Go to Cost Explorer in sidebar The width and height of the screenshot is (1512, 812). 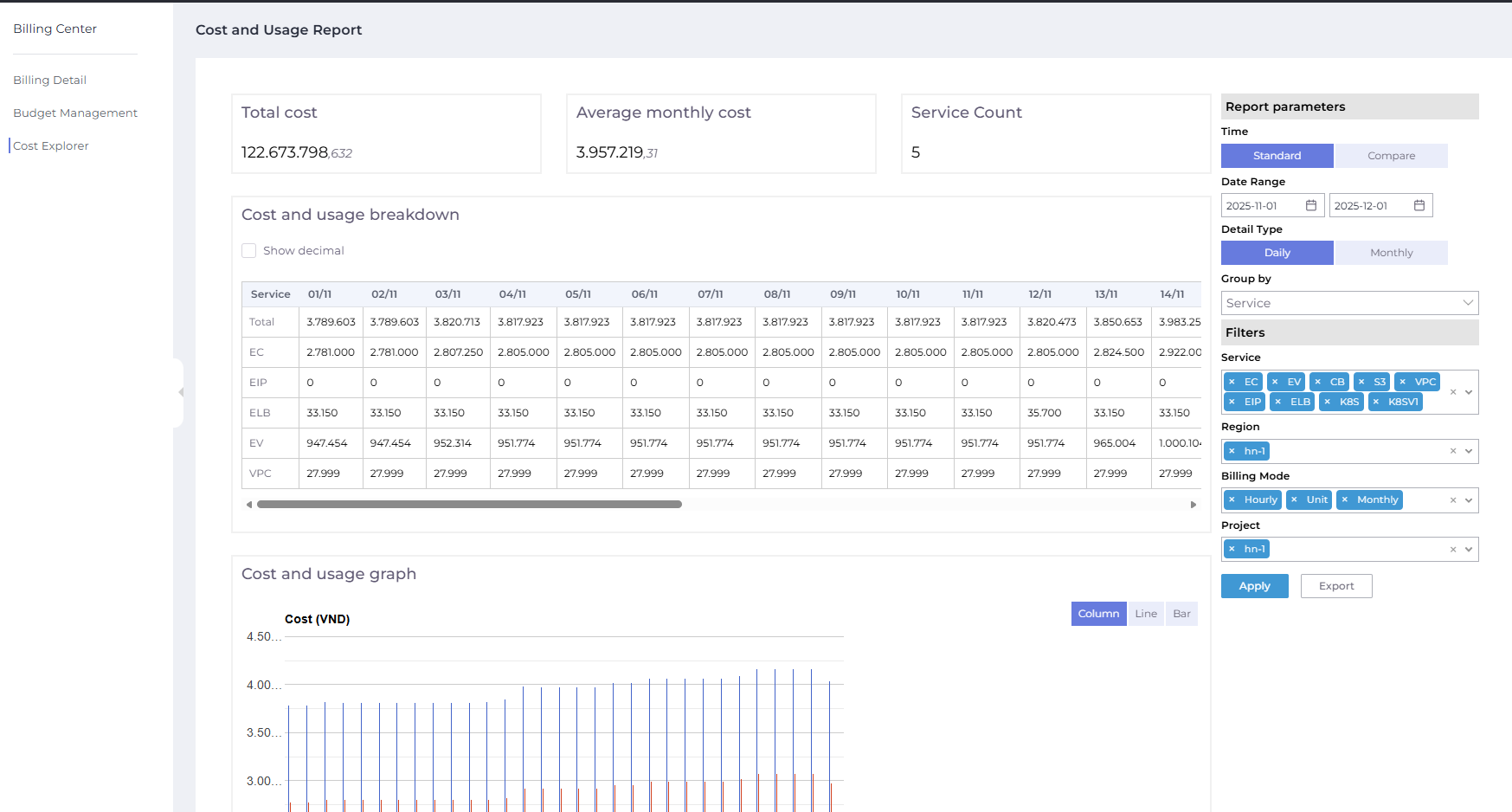pos(51,145)
